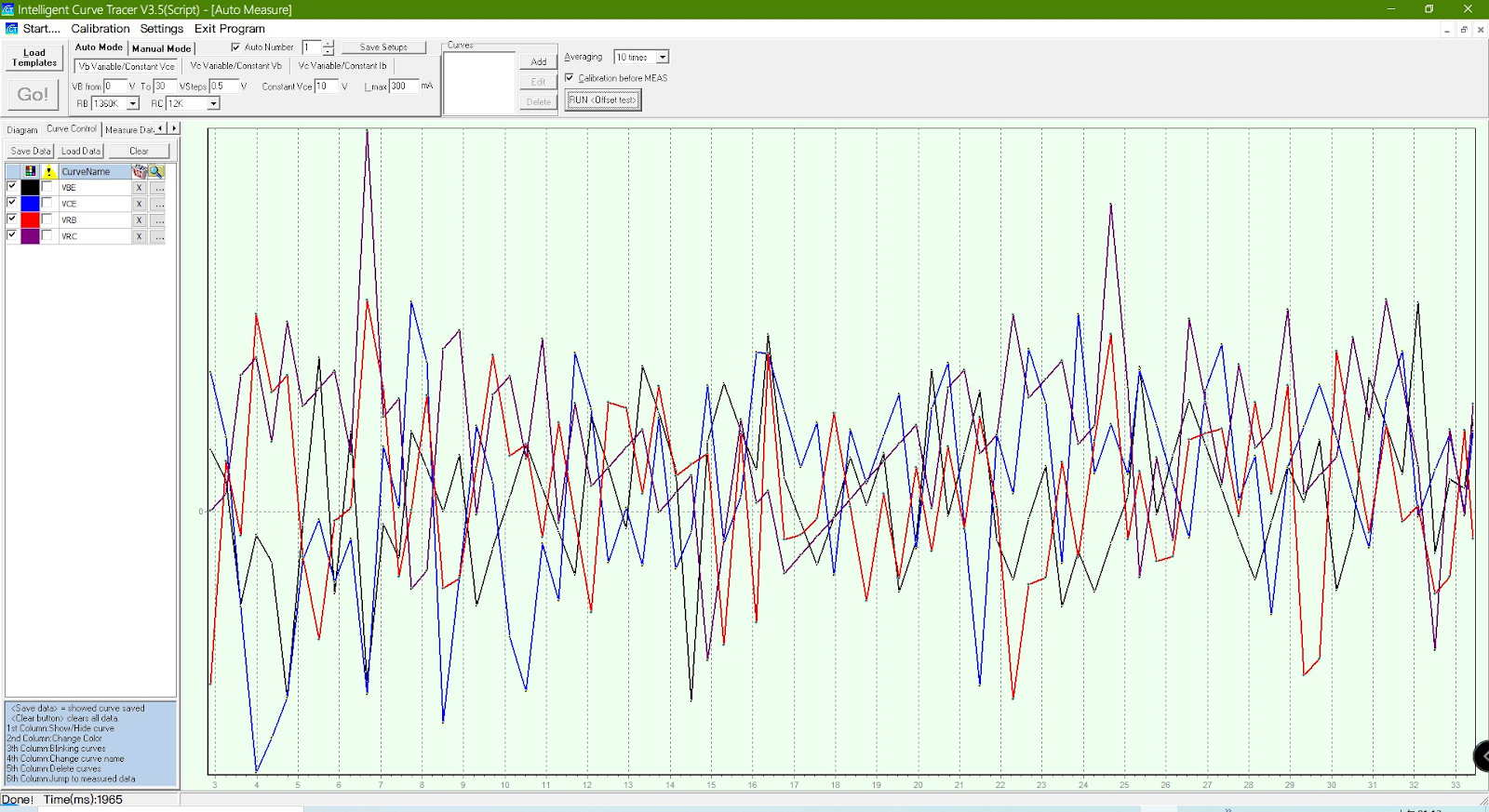Jump to VCE measured data via ellipsis button
The height and width of the screenshot is (812, 1489).
coord(159,204)
